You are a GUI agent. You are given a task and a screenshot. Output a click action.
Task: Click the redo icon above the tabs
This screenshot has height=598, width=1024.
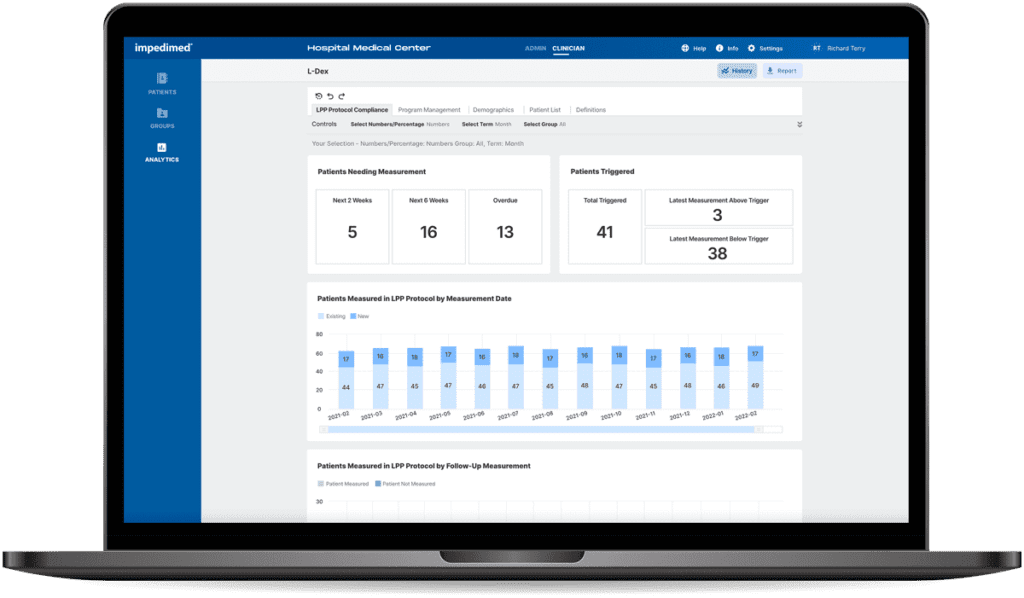343,97
